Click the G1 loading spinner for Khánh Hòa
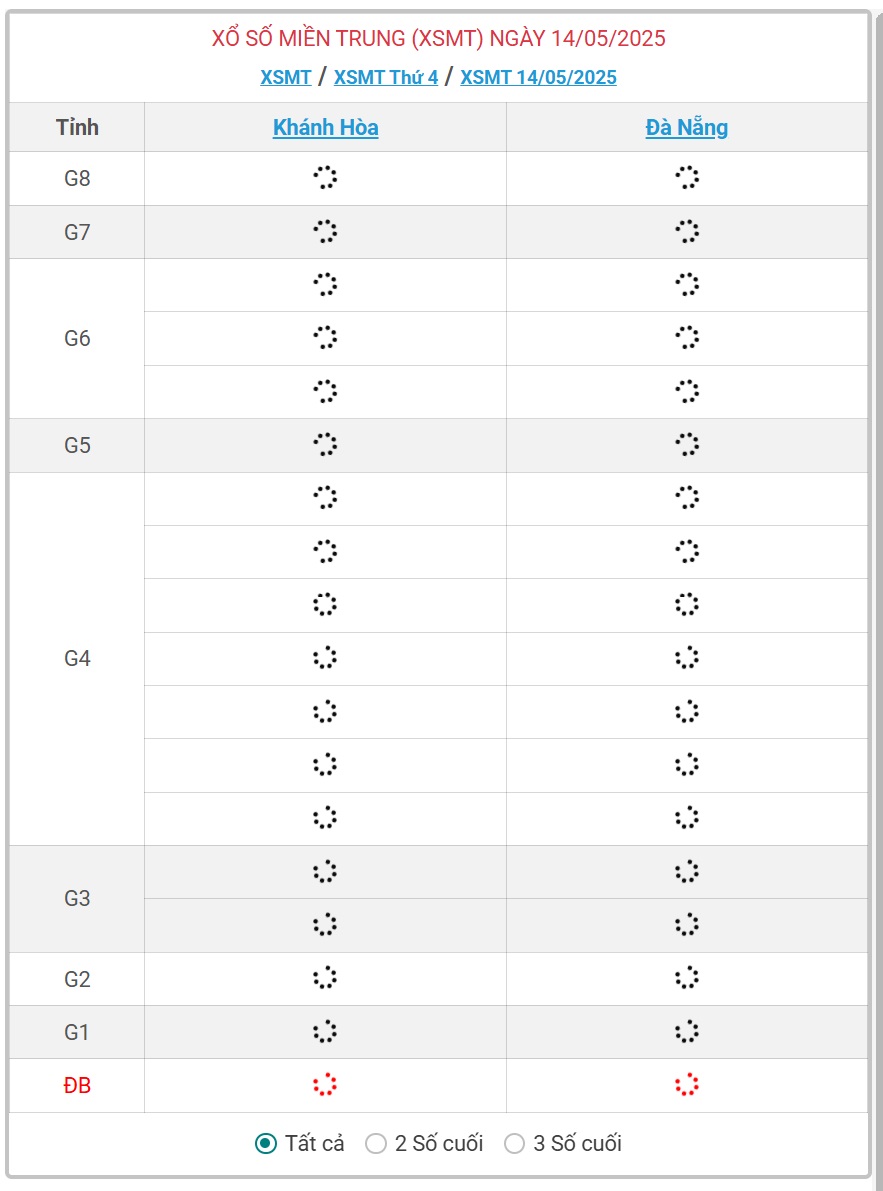Screen dimensions: 883x1191 325,1031
